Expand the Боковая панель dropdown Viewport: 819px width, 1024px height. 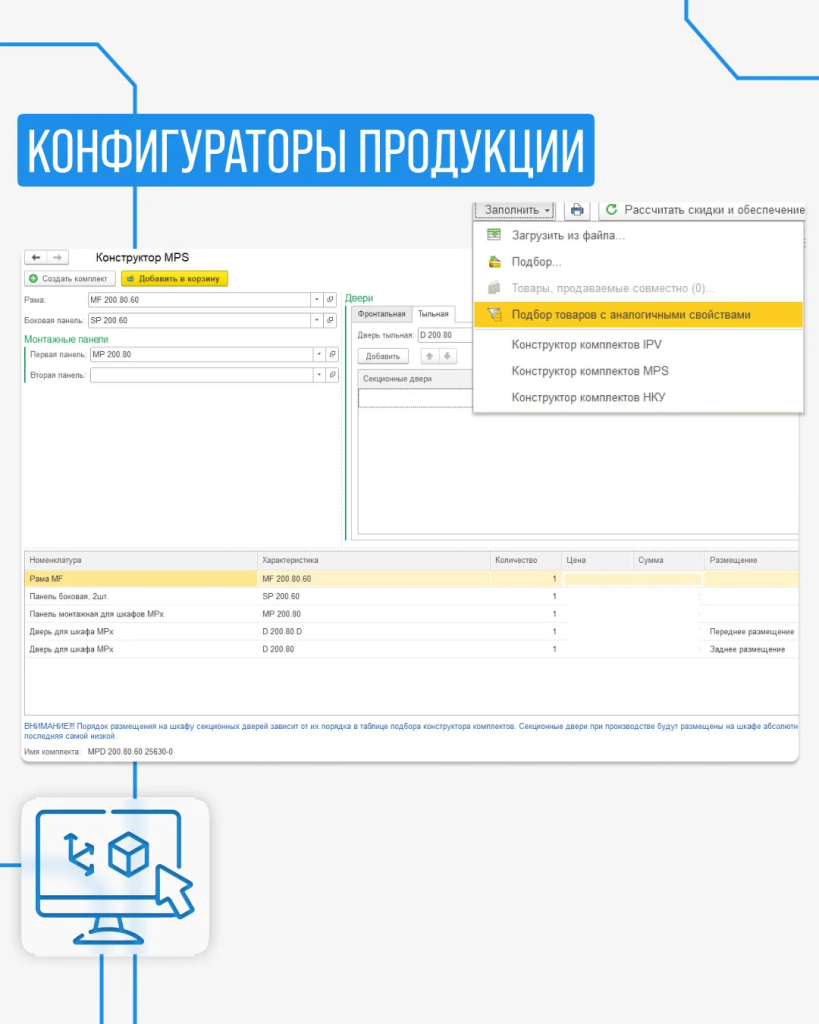(317, 320)
